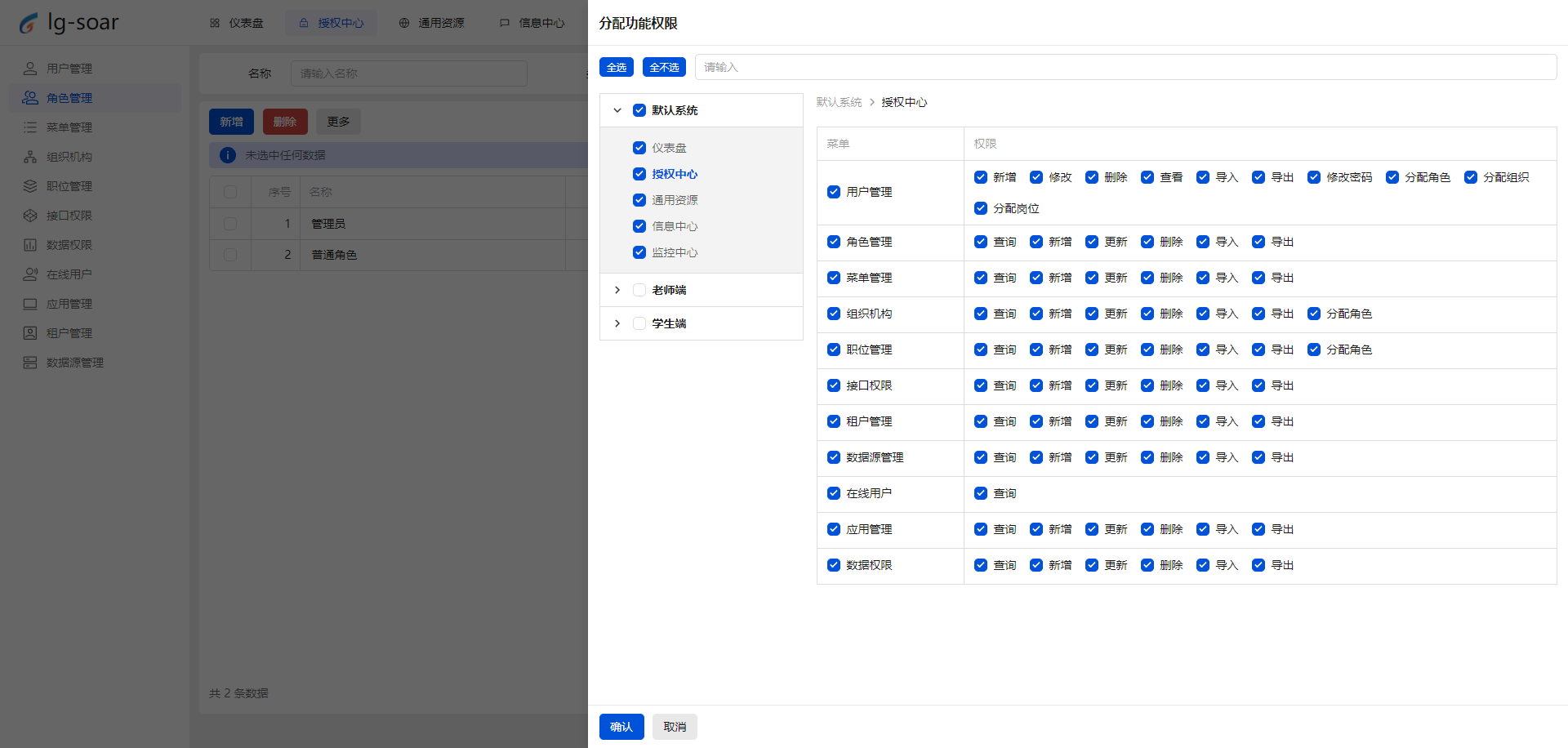Click the 名称 filter input field

(x=408, y=73)
